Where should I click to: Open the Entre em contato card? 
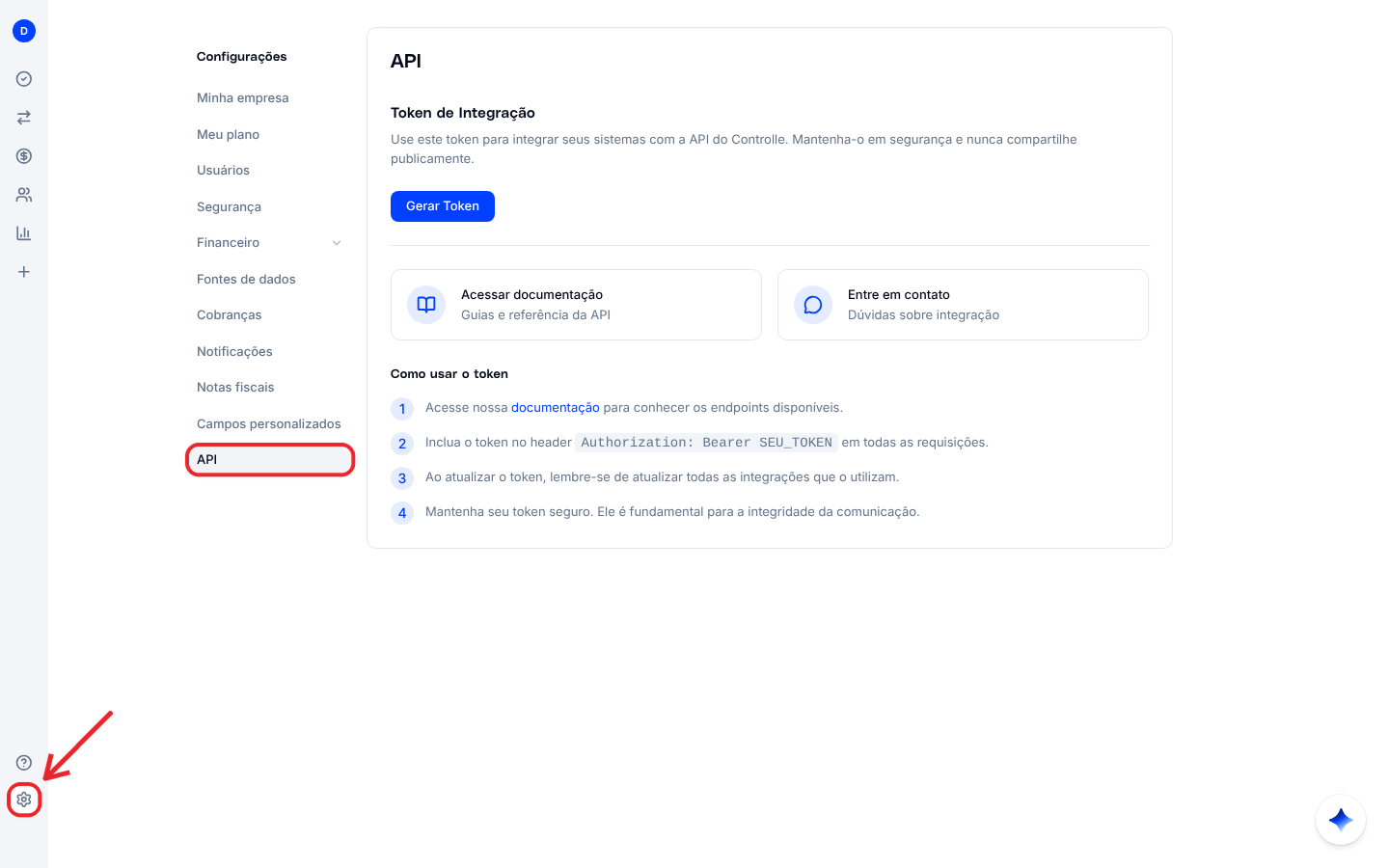(963, 305)
